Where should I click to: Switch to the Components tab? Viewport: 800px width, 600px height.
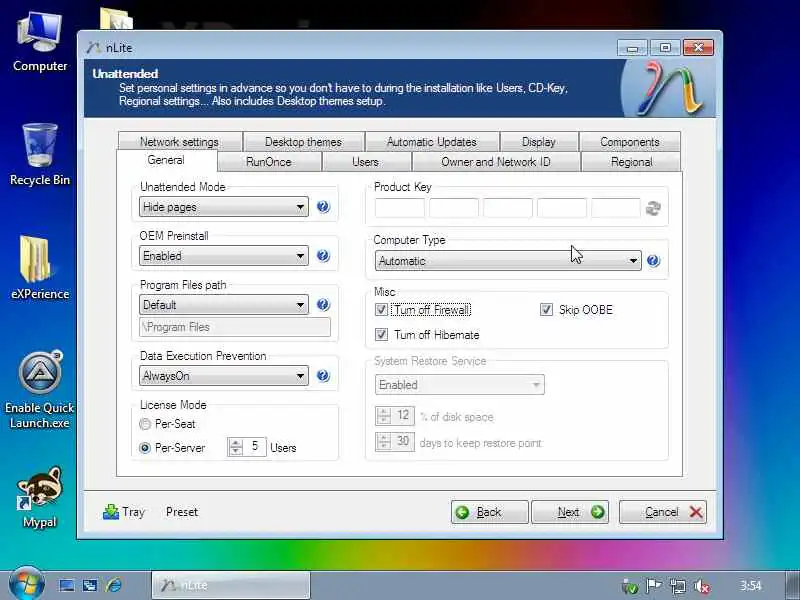coord(630,141)
